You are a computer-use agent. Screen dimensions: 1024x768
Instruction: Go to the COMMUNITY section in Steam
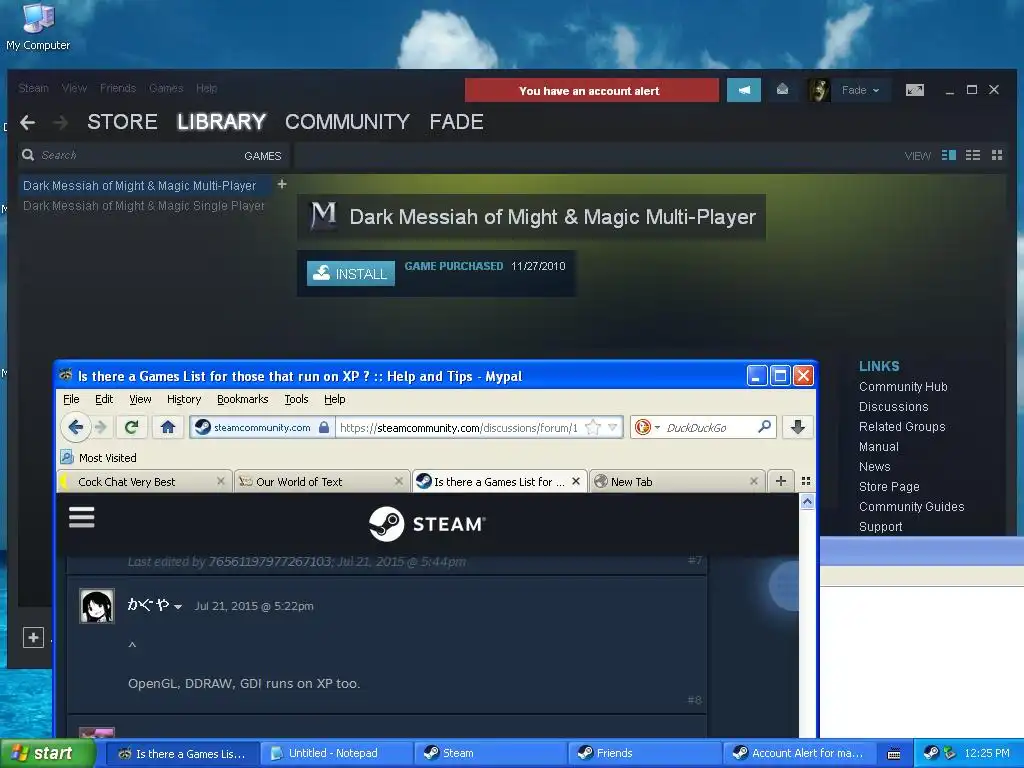(x=347, y=122)
